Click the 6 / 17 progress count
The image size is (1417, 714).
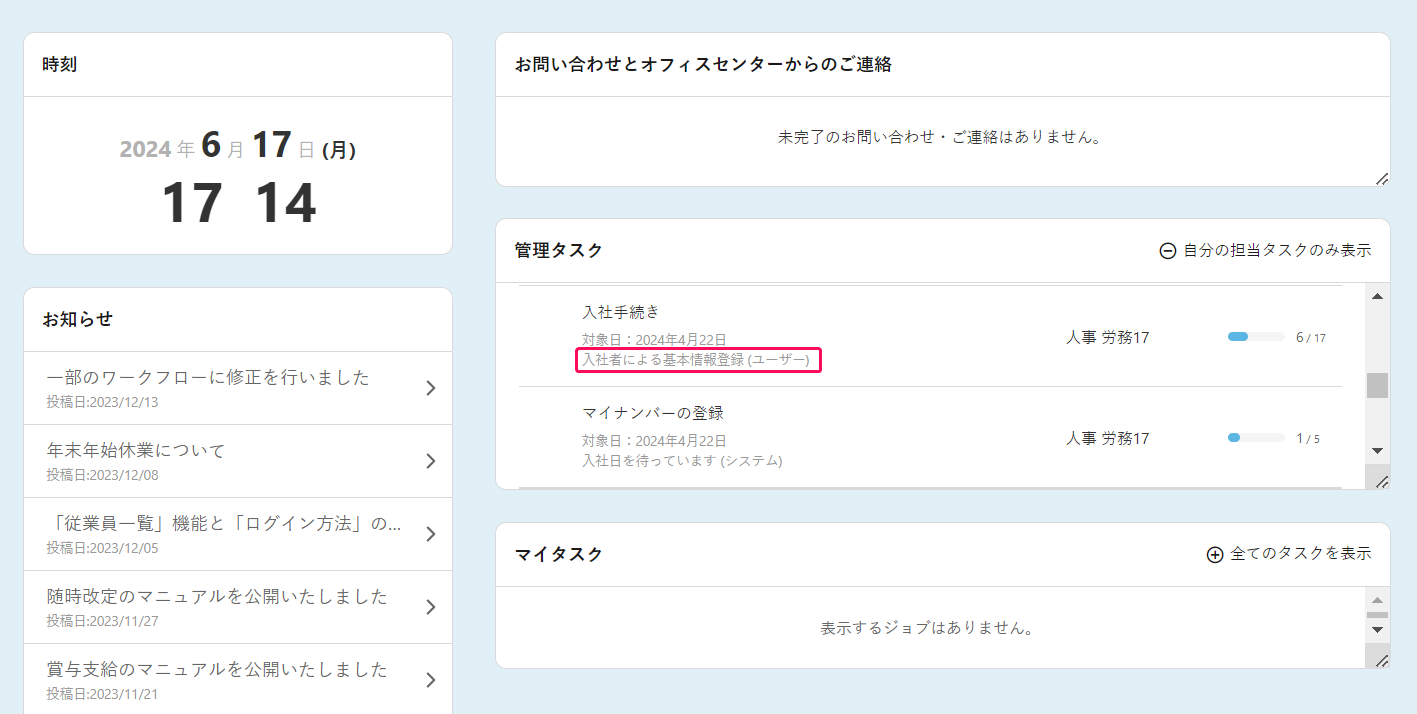1311,338
